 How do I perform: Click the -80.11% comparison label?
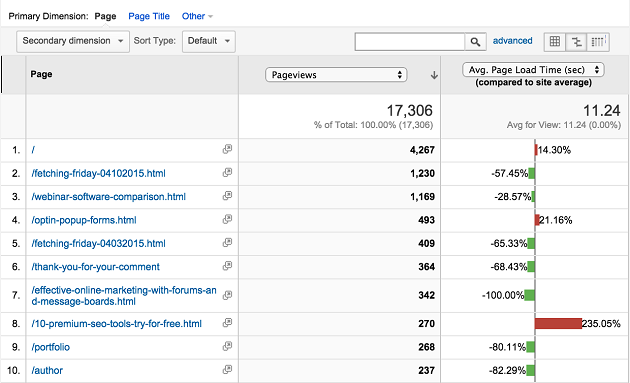pyautogui.click(x=507, y=347)
